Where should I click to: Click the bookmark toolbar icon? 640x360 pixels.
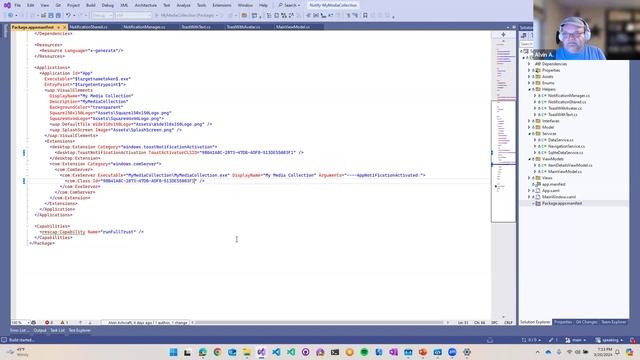[365, 16]
